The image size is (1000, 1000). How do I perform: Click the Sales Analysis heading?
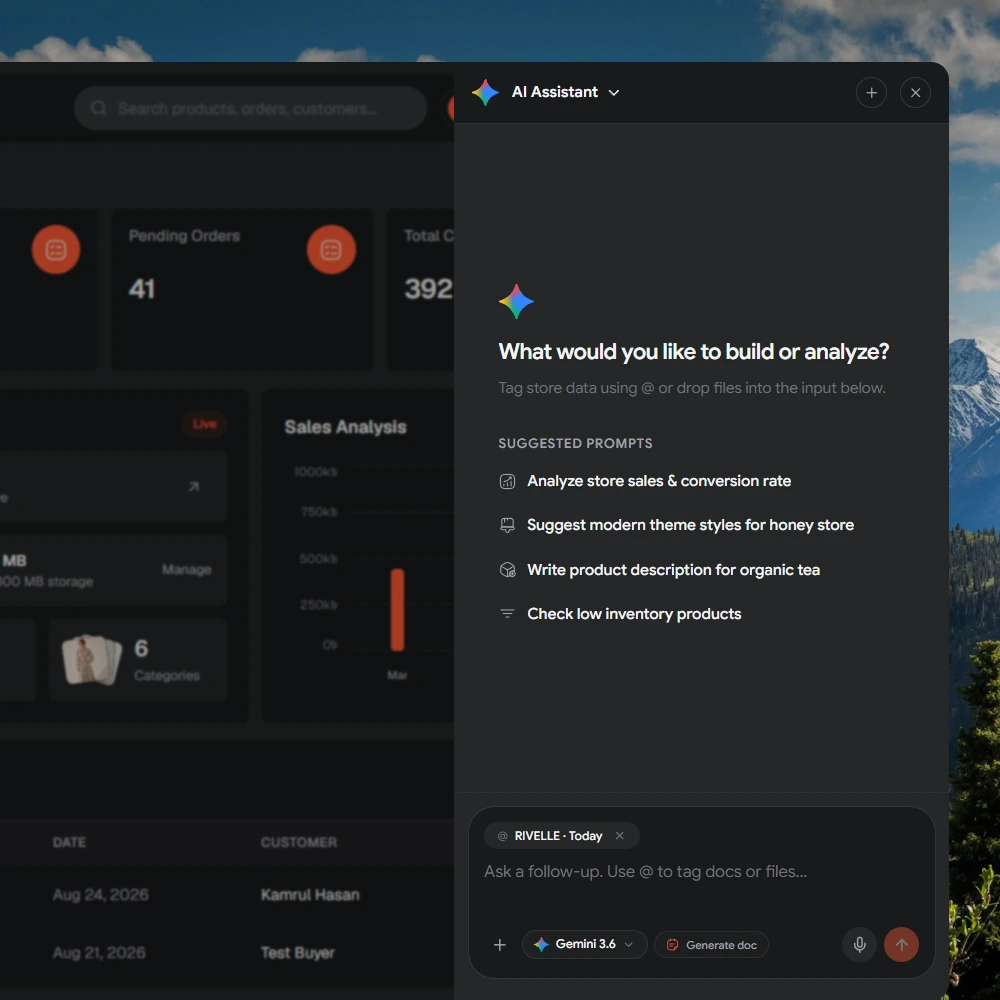pos(345,427)
